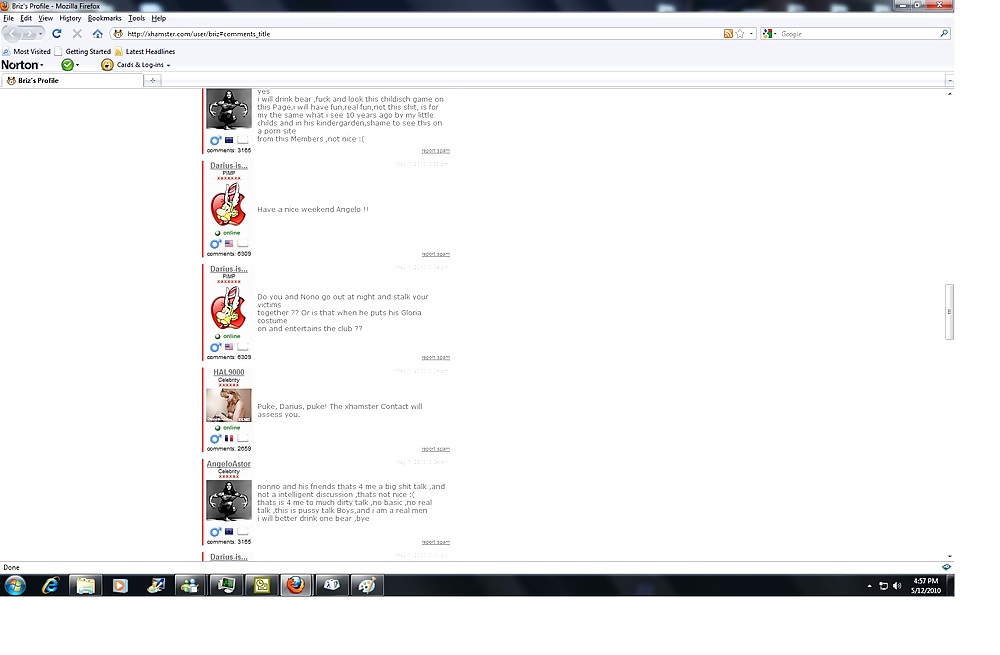Open the History menu

coord(70,18)
